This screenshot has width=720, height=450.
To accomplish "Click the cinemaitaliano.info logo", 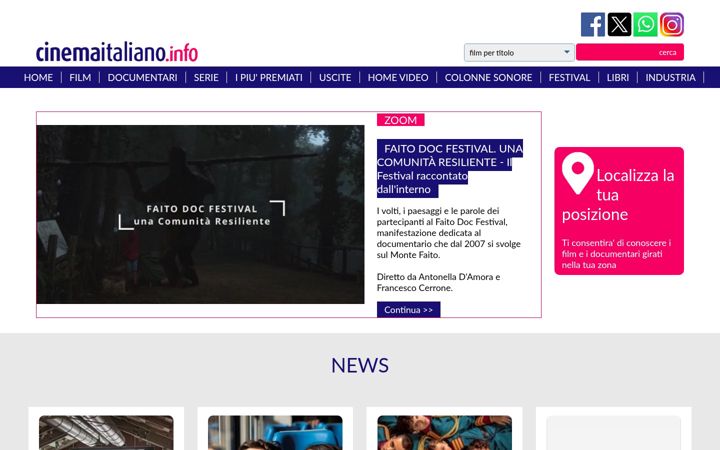I will (x=117, y=52).
